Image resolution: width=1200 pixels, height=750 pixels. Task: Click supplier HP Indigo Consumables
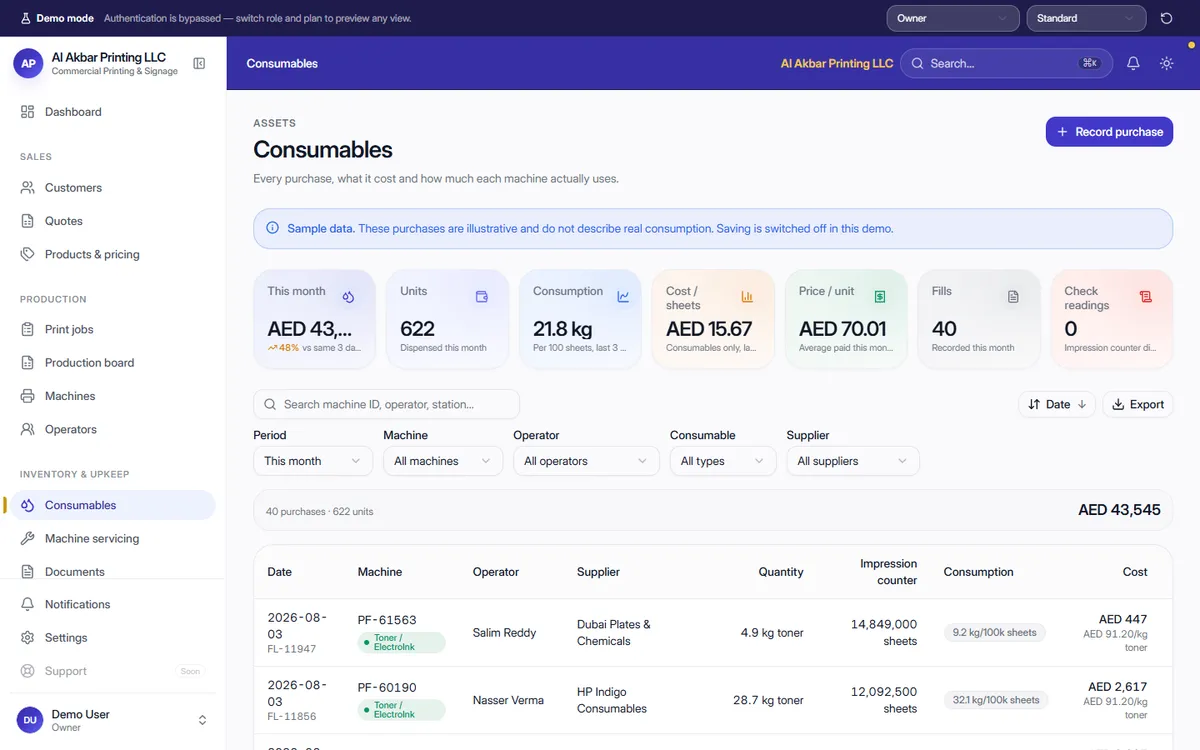pyautogui.click(x=612, y=700)
